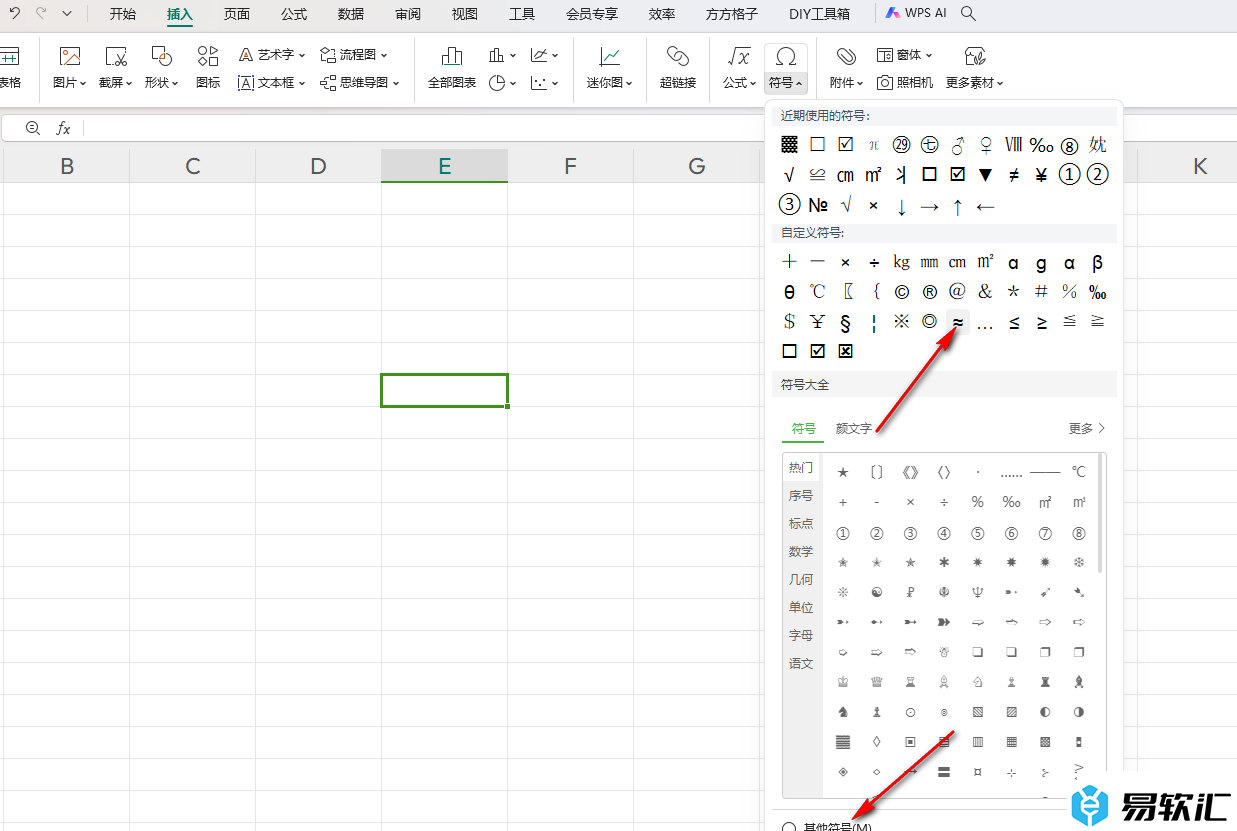The height and width of the screenshot is (831, 1237).
Task: Click the symbol list vertical scrollbar
Action: point(1102,513)
